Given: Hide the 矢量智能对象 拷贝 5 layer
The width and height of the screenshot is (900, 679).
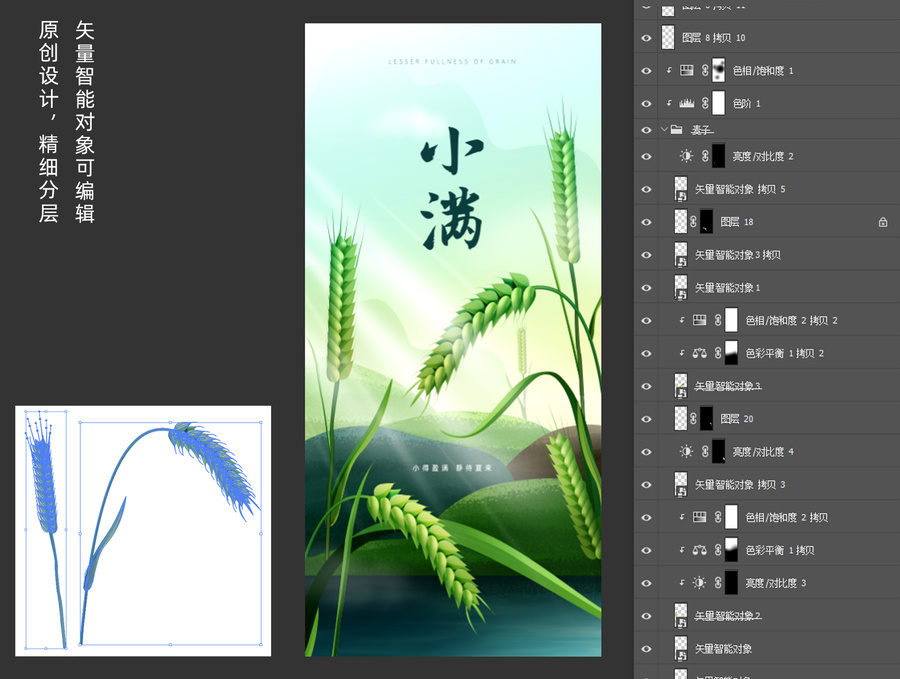Looking at the screenshot, I should (x=646, y=189).
